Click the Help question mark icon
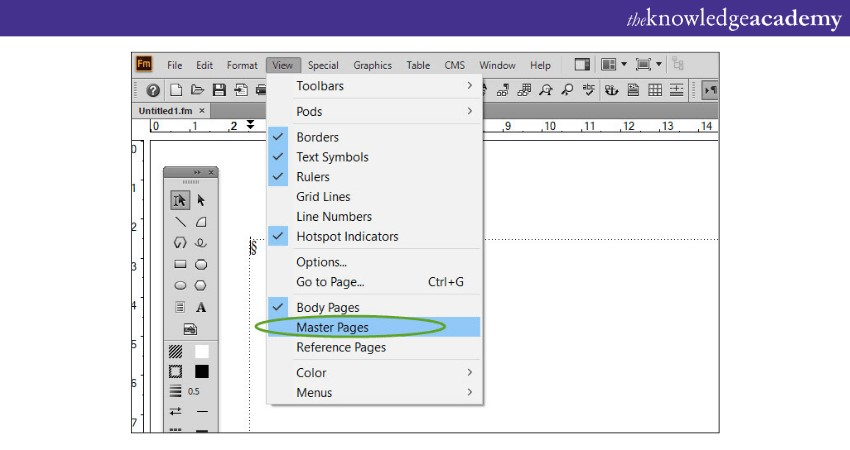This screenshot has height=450, width=850. [x=153, y=90]
